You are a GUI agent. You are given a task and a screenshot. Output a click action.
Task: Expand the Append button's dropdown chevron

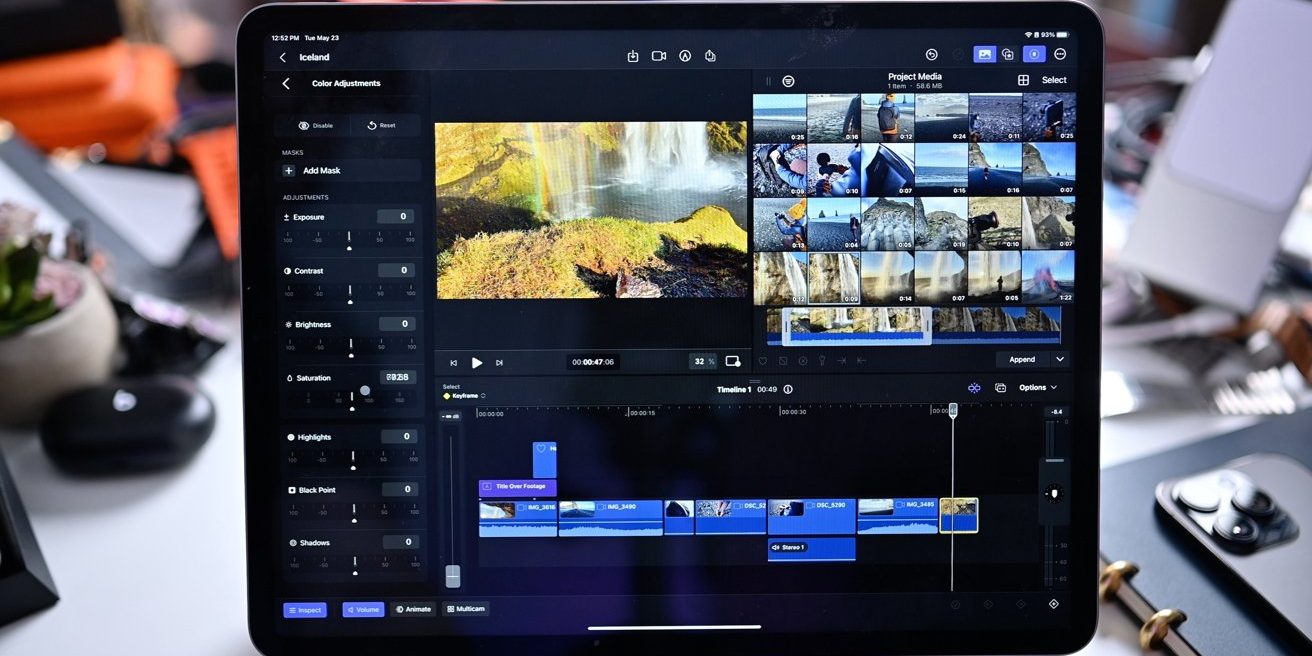[x=1058, y=359]
